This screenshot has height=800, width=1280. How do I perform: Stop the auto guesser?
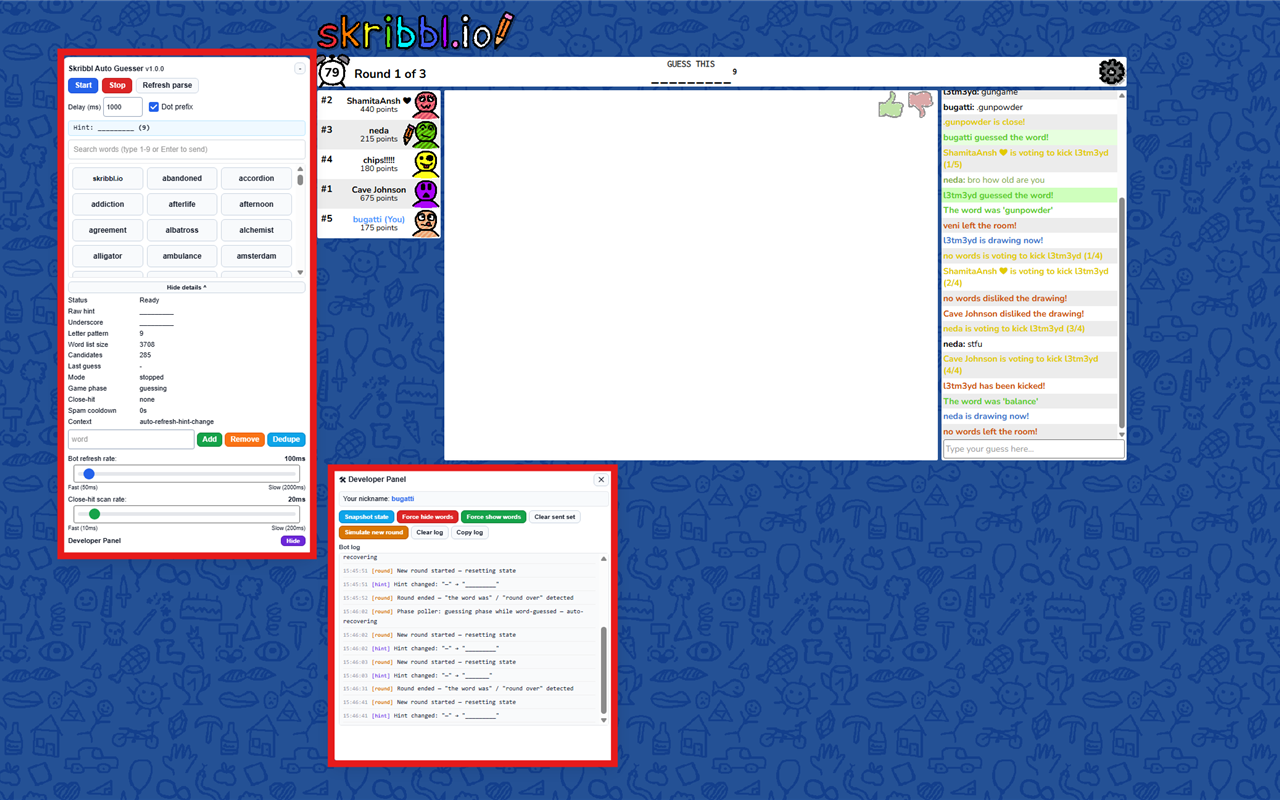tap(117, 85)
